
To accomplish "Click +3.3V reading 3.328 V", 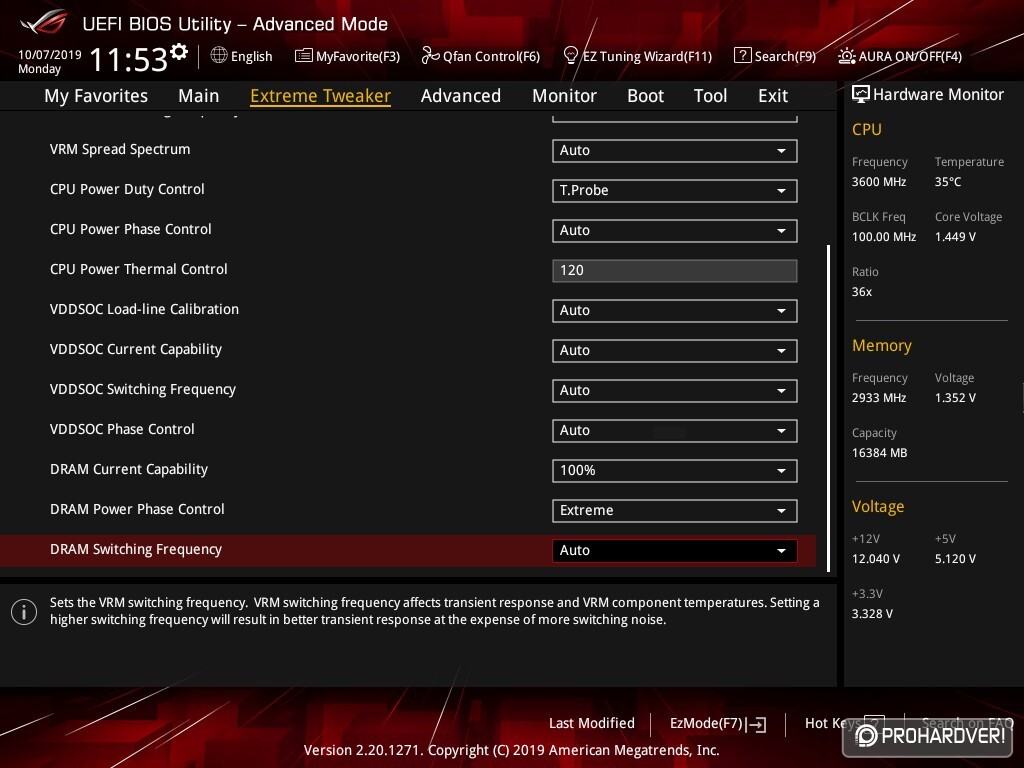I will [872, 614].
